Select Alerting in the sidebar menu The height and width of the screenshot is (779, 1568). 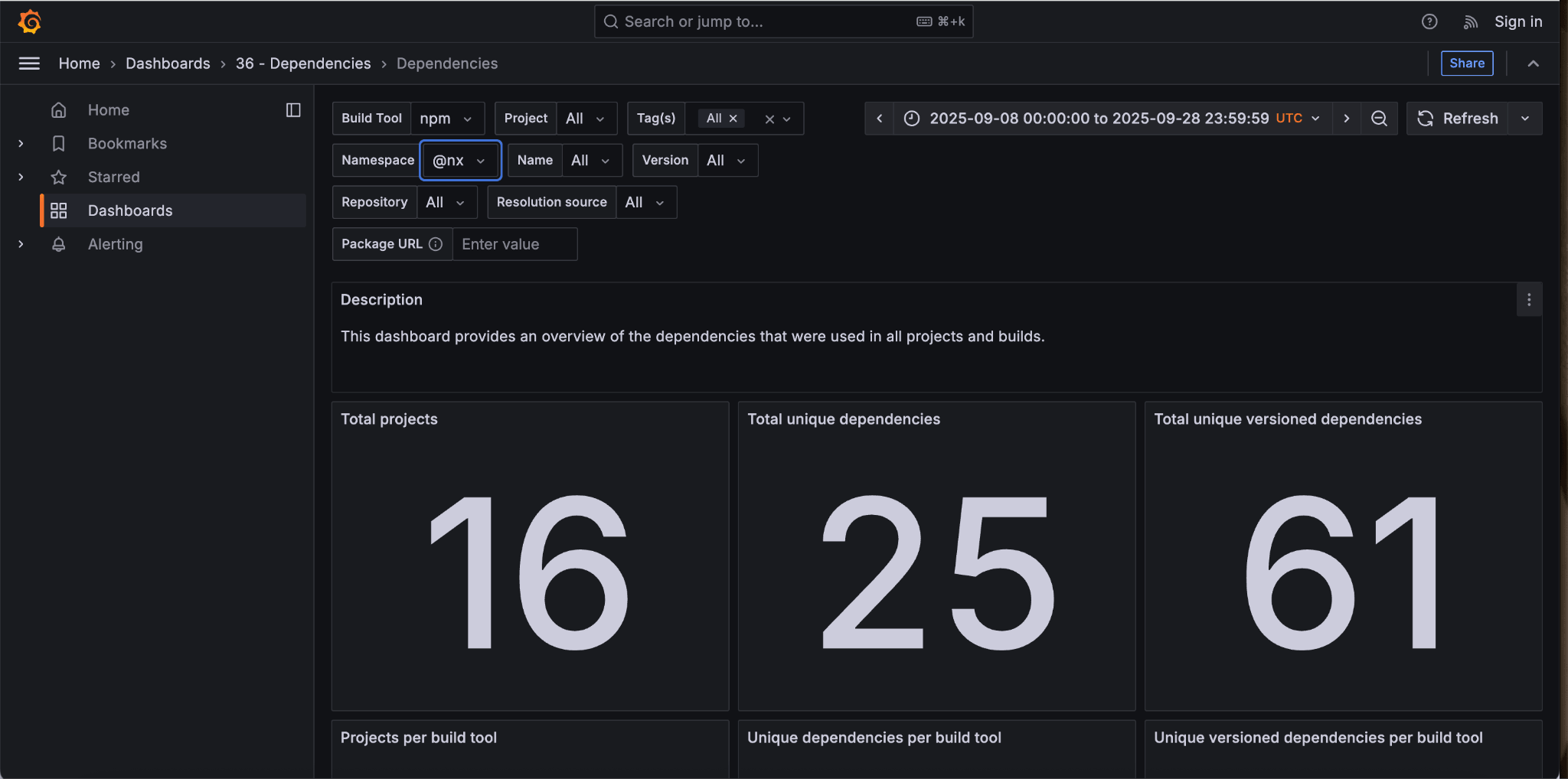point(115,244)
